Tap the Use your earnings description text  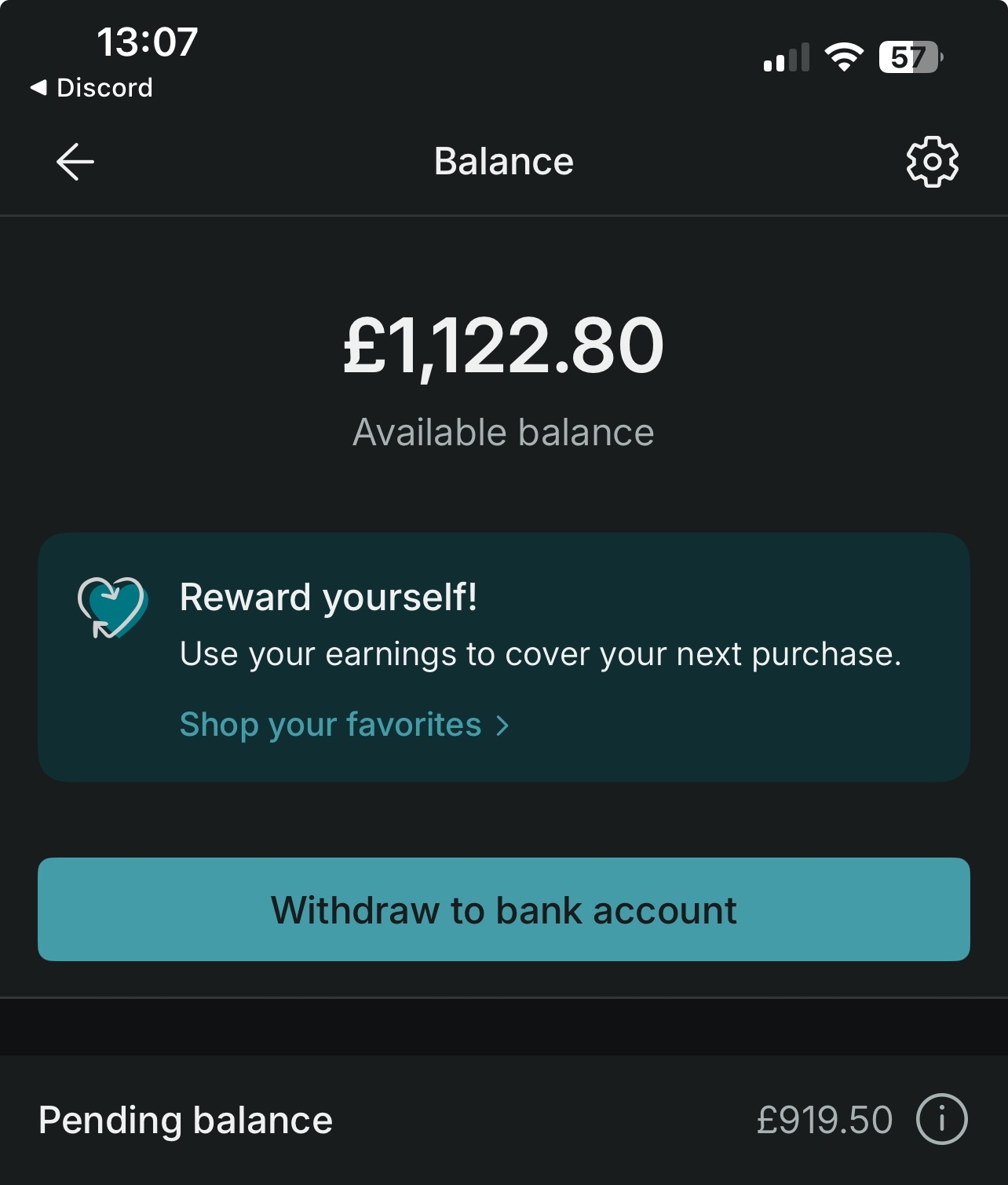[540, 654]
